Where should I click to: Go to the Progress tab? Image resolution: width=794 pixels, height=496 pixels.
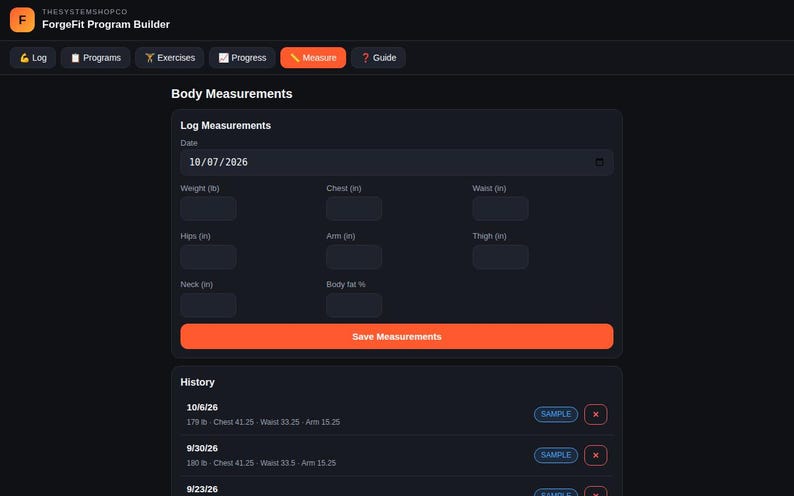tap(242, 58)
